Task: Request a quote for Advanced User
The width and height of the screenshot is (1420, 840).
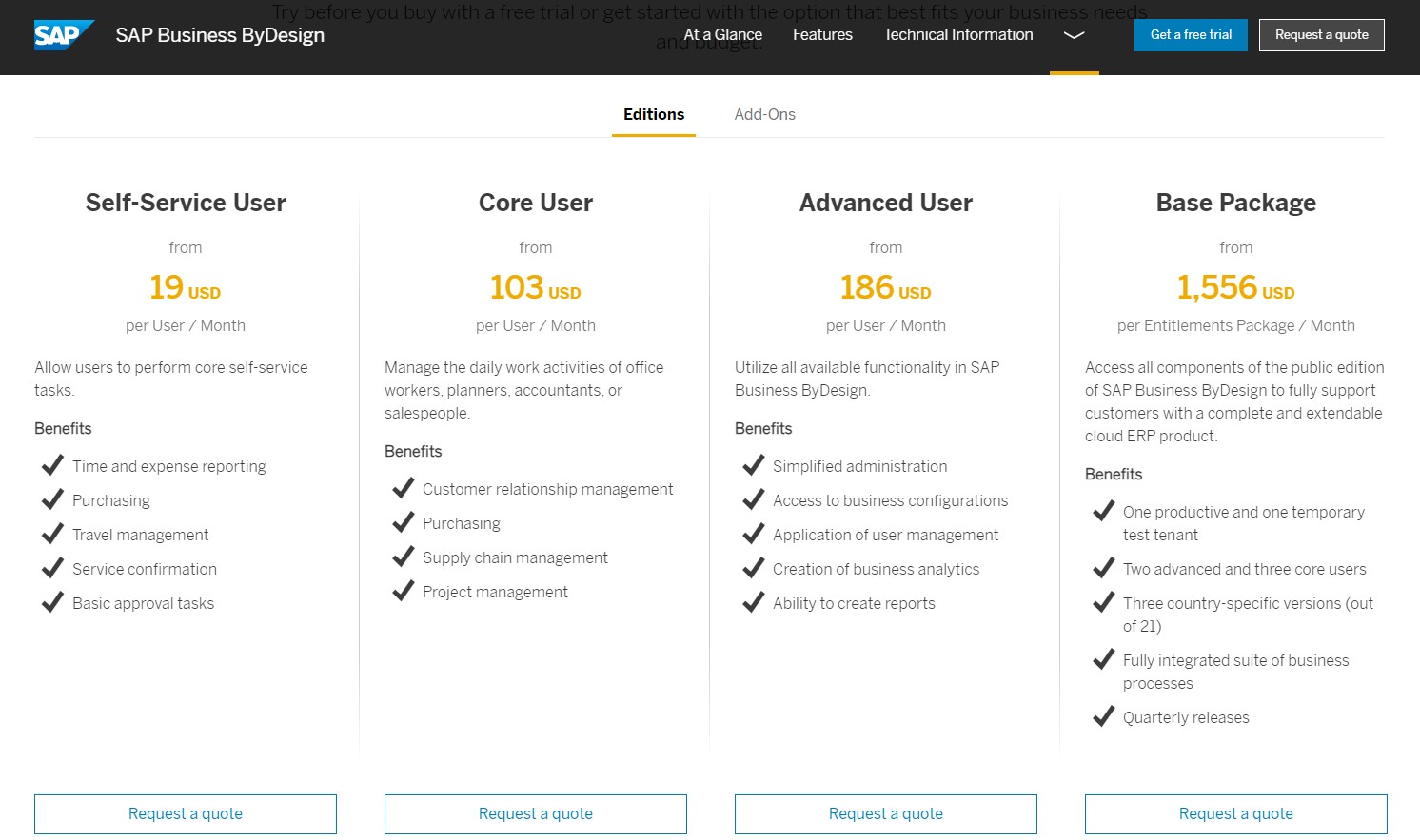Action: click(886, 814)
